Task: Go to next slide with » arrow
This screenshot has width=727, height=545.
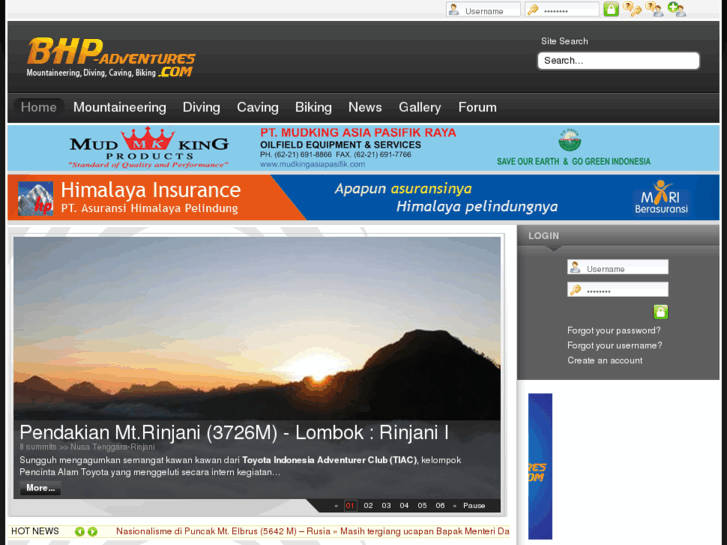Action: 454,506
